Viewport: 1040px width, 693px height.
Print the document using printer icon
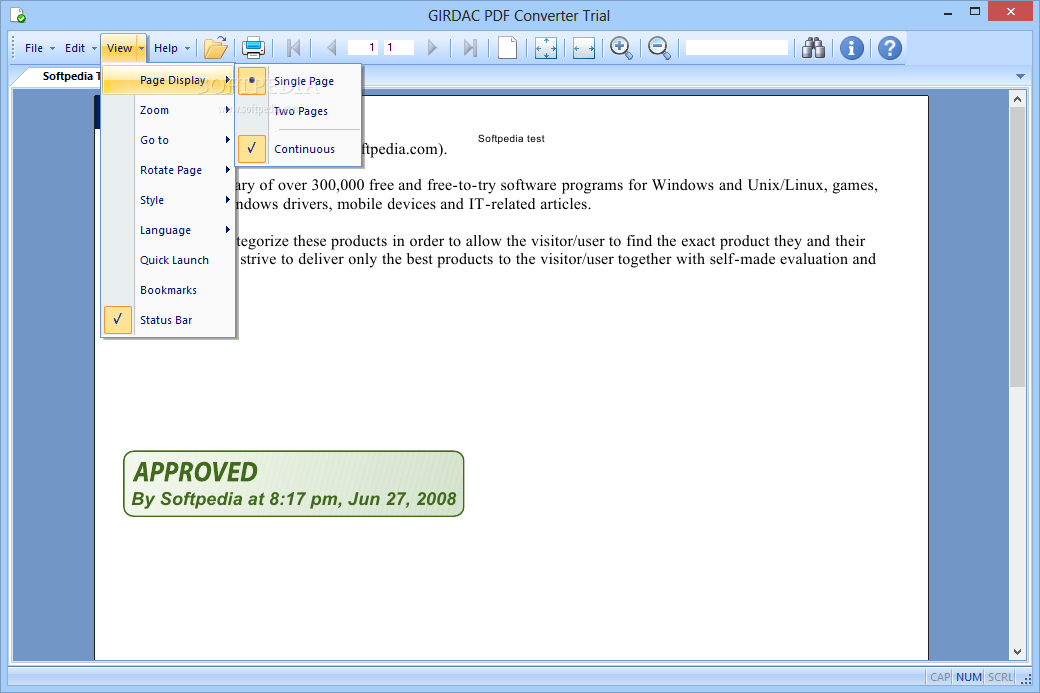253,48
